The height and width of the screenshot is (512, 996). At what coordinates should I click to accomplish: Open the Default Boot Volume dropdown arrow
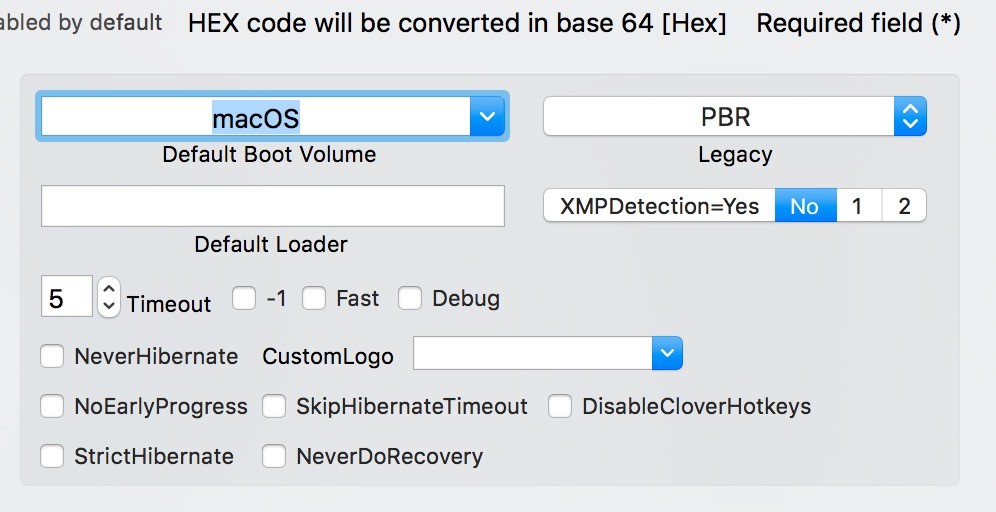pos(487,118)
